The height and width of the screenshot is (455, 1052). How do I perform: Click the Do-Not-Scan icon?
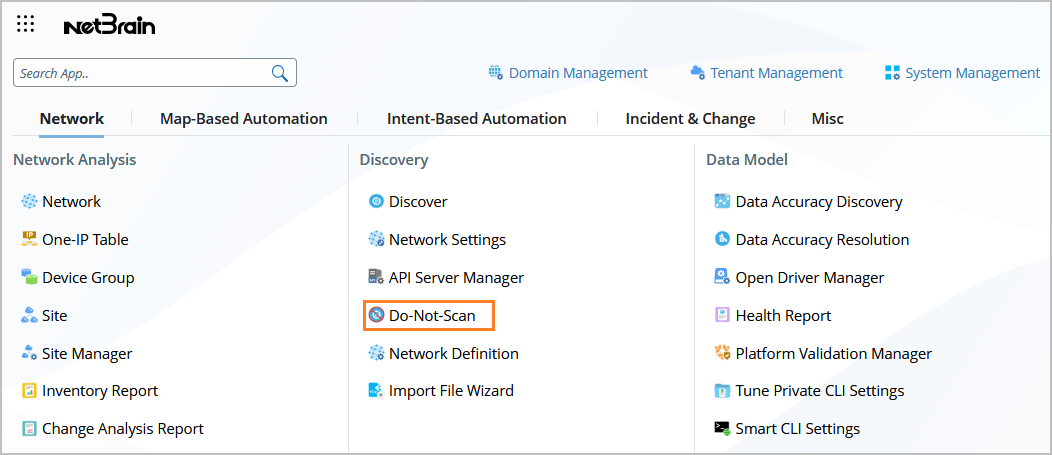[376, 315]
